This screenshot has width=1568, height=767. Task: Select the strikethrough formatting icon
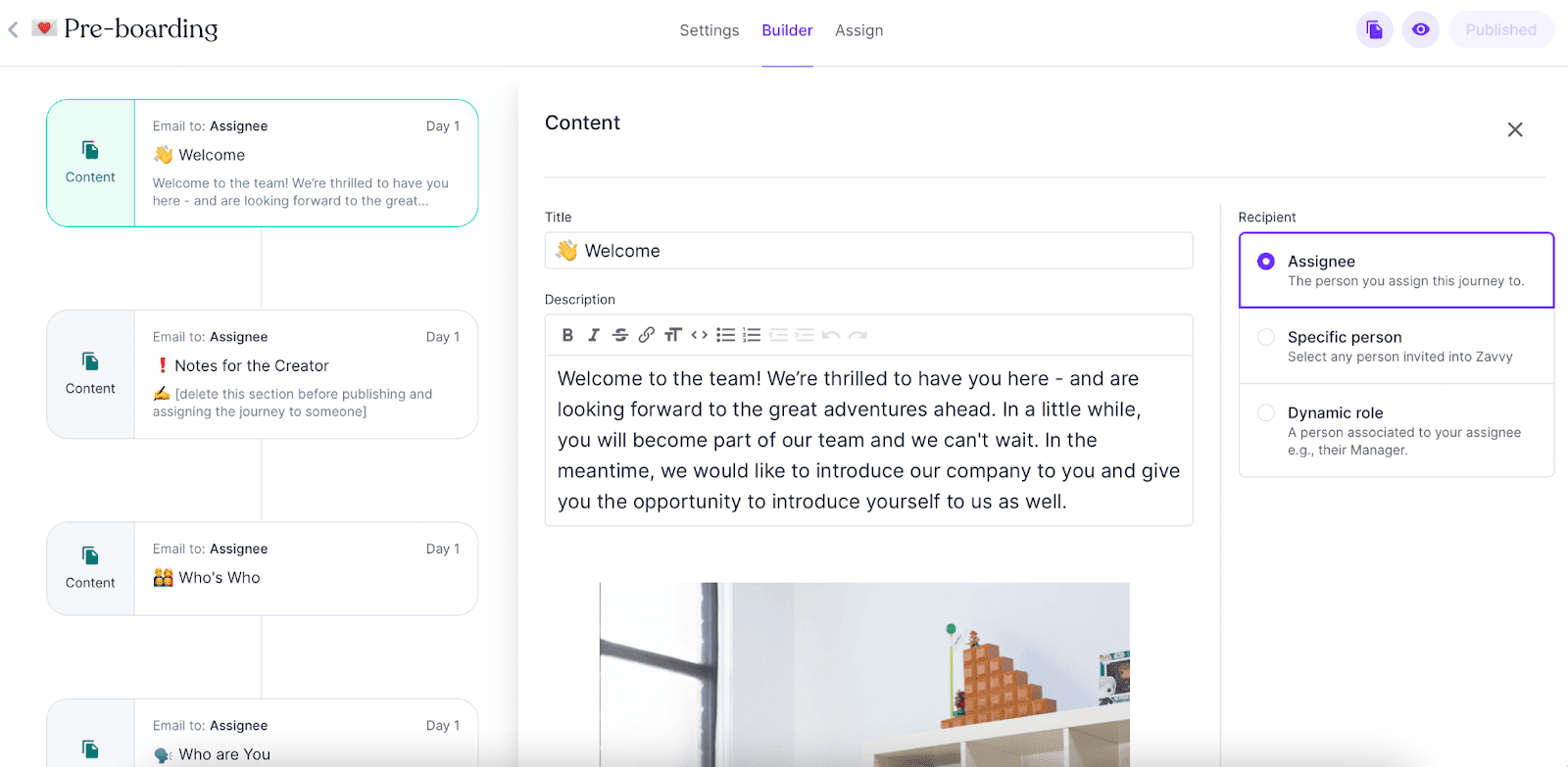tap(619, 334)
